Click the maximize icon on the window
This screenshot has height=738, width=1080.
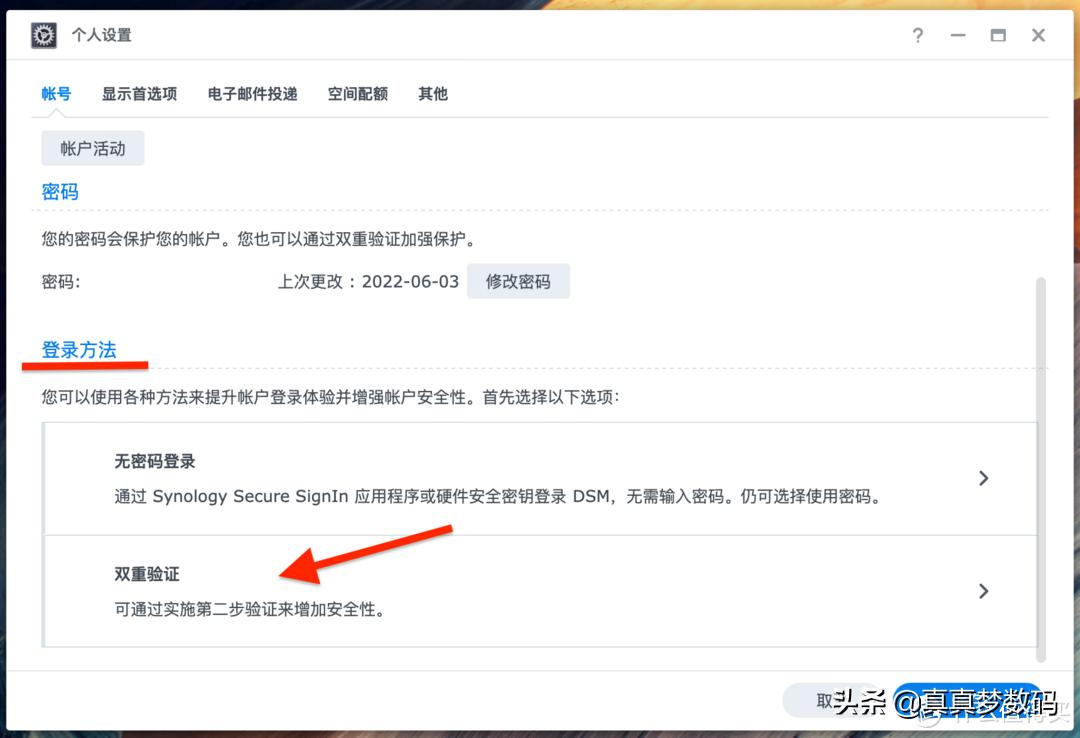point(998,35)
